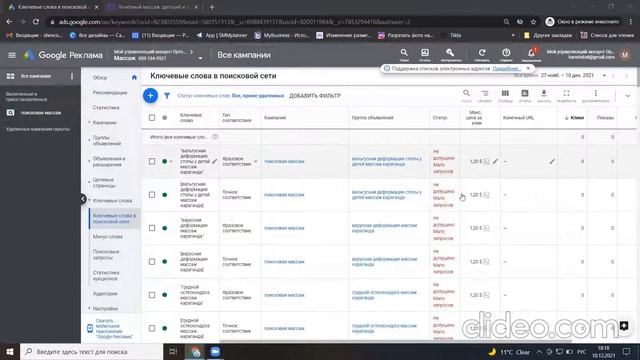Click the horizontal table scrollbar
The height and width of the screenshot is (360, 640).
[395, 341]
